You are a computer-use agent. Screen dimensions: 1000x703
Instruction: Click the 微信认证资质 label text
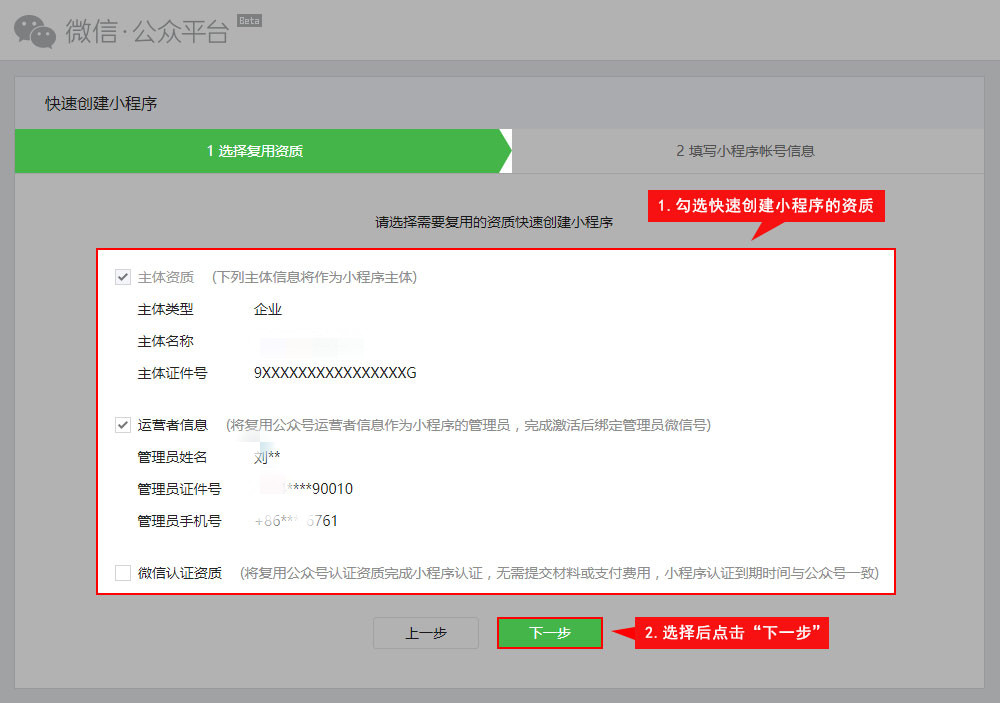pos(180,573)
